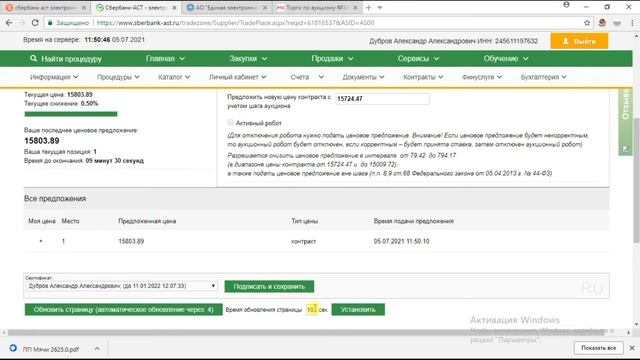The height and width of the screenshot is (360, 640).
Task: Click Предложенная цена column header
Action: tap(147, 221)
